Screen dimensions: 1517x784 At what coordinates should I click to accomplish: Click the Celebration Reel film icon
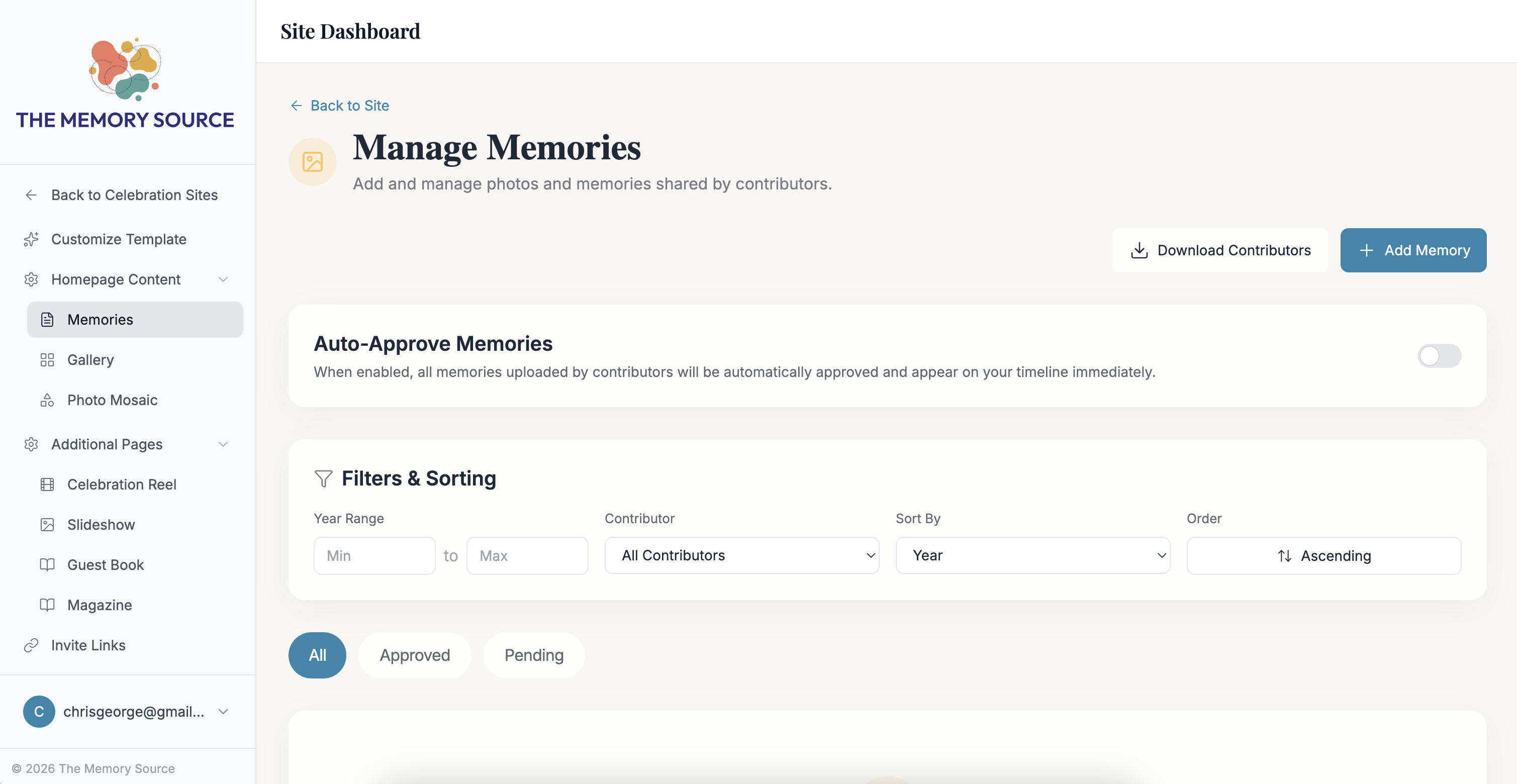[48, 484]
